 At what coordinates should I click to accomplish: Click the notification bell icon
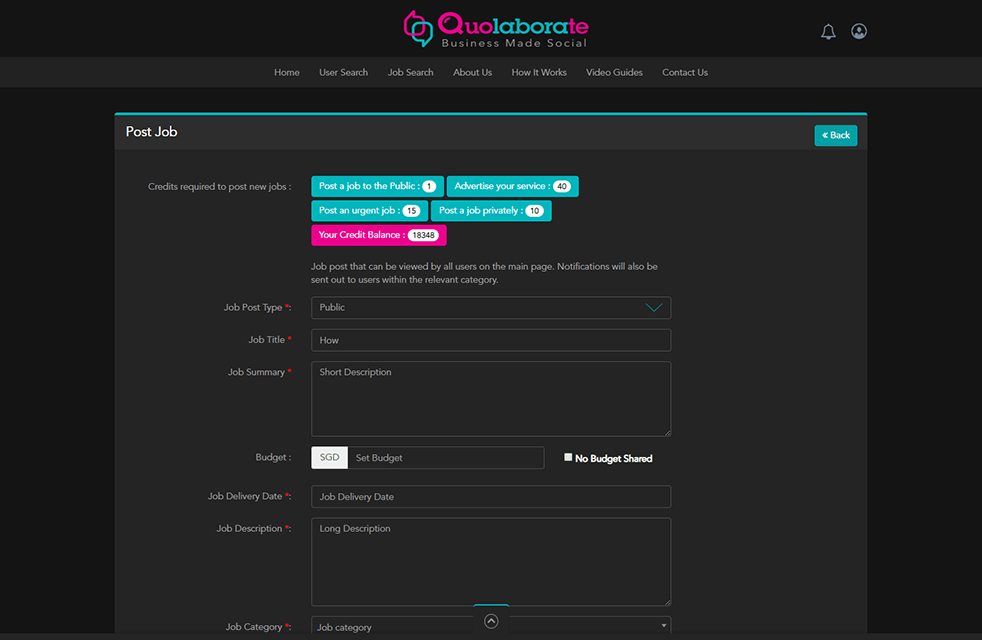pyautogui.click(x=828, y=32)
